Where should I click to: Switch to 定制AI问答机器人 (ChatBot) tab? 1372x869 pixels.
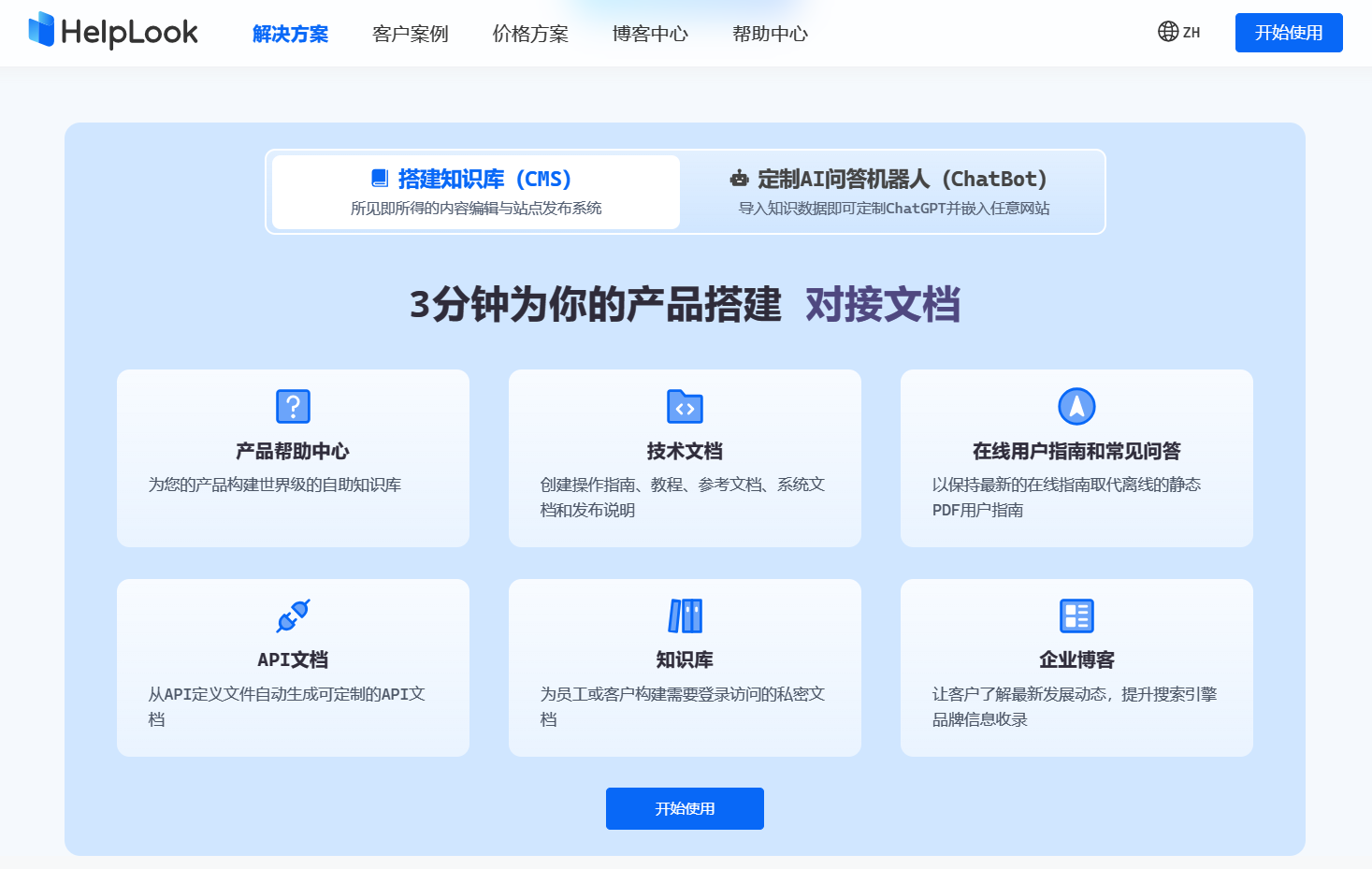pyautogui.click(x=893, y=192)
